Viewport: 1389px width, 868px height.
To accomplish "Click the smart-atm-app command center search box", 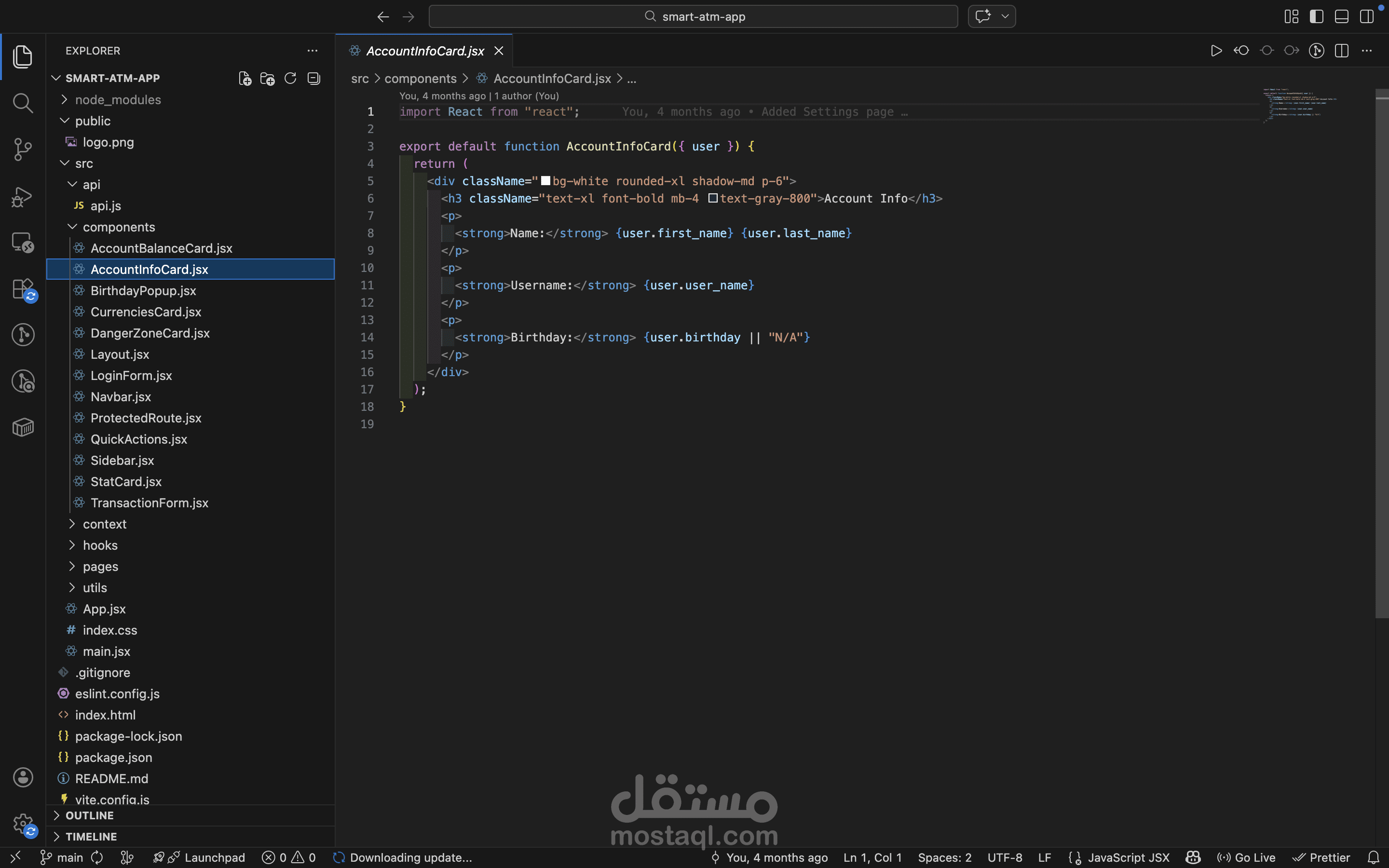I will click(693, 17).
